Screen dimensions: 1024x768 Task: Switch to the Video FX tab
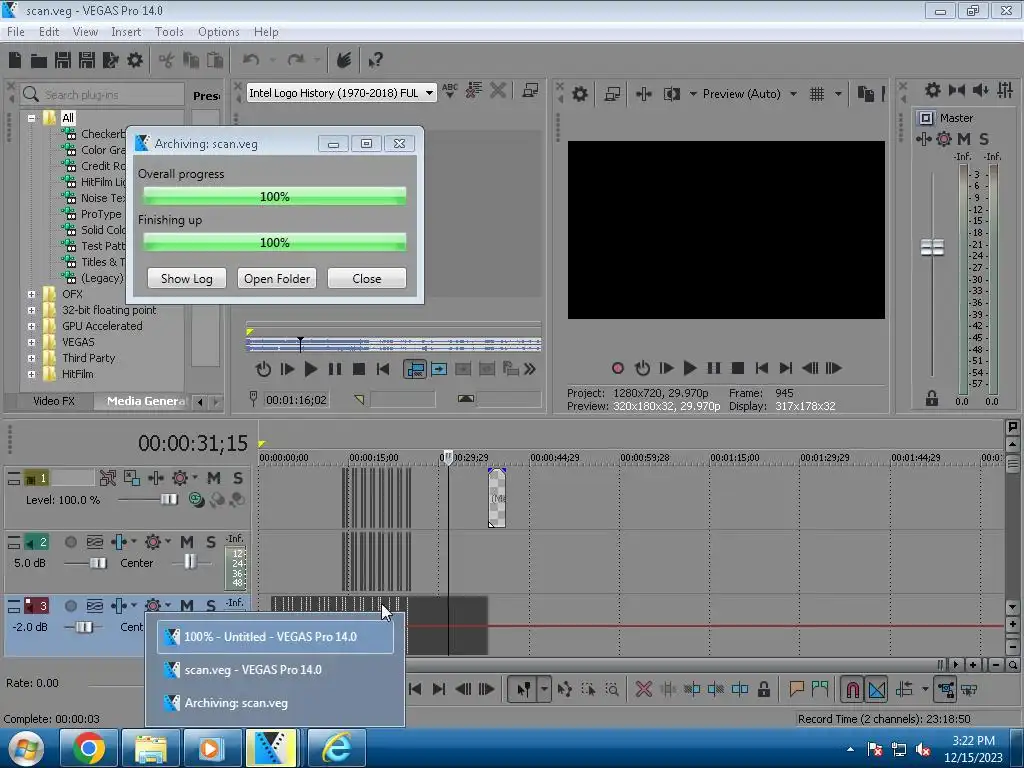click(54, 401)
